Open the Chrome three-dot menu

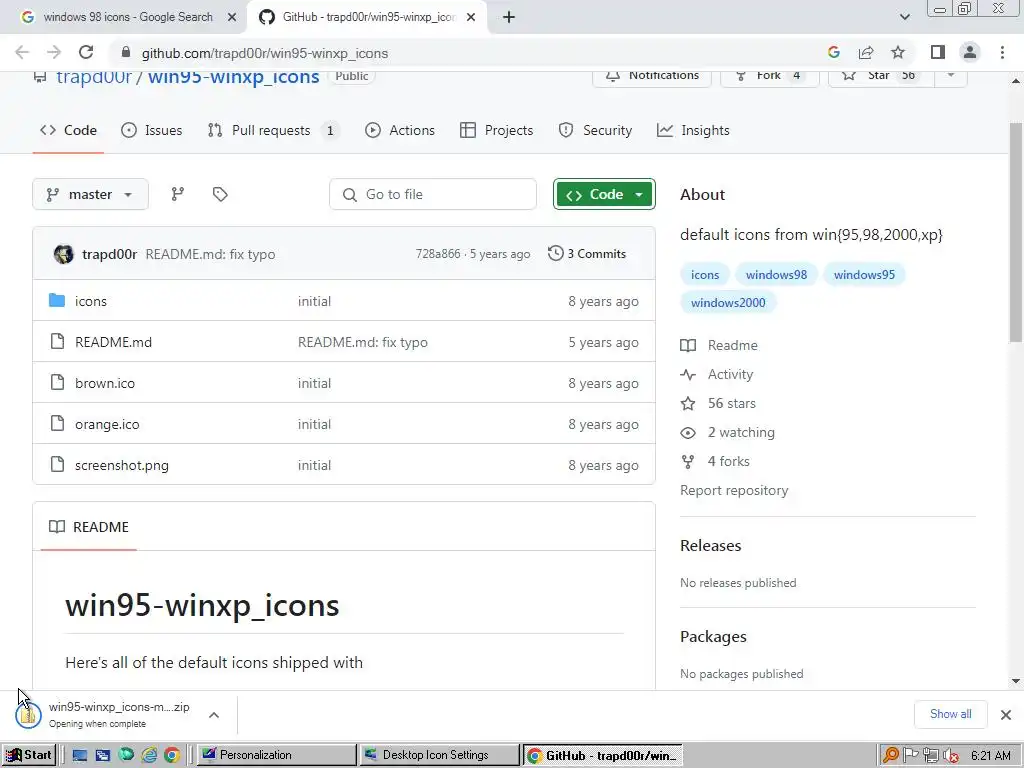1002,52
